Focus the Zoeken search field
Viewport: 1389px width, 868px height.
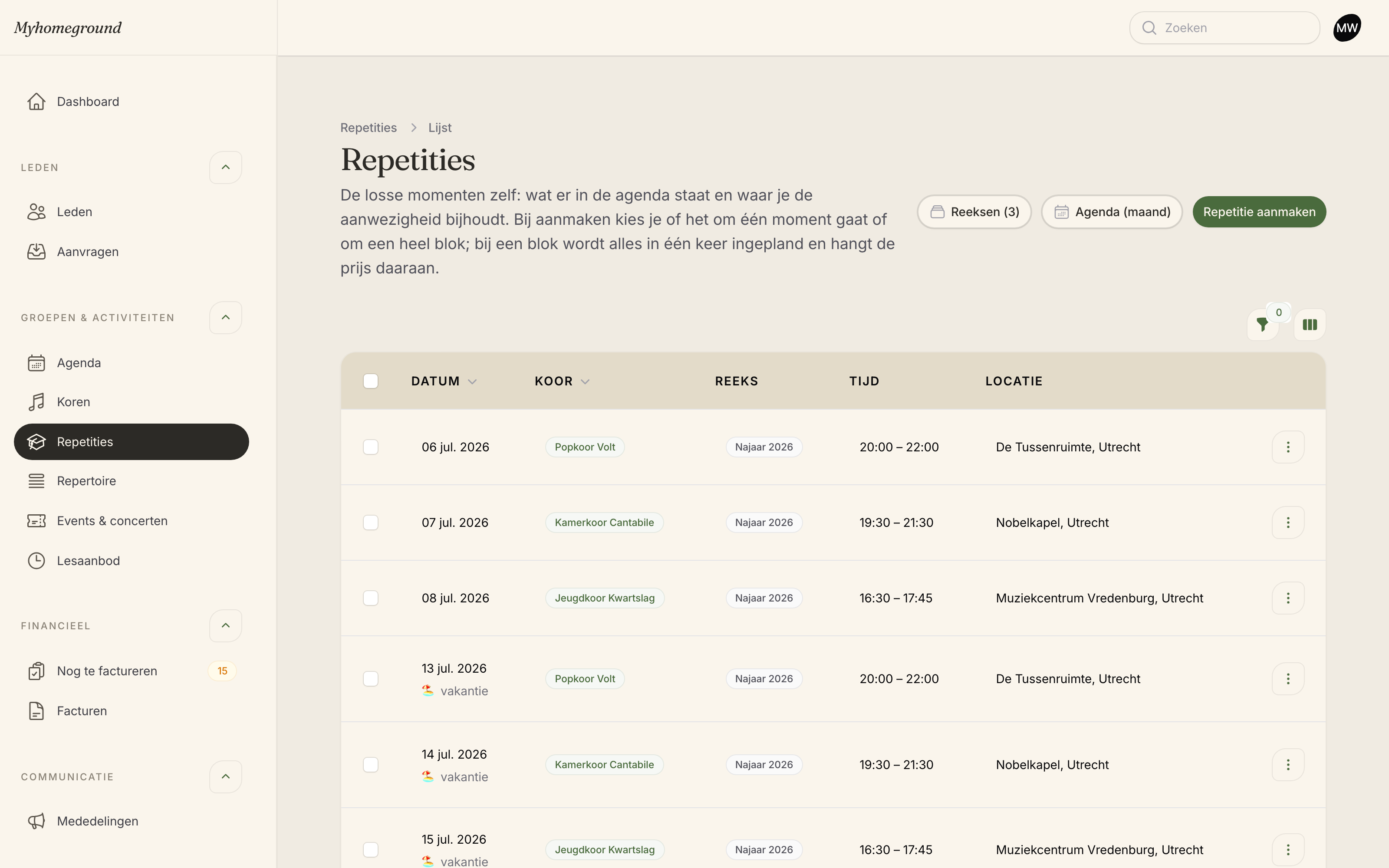click(1224, 27)
